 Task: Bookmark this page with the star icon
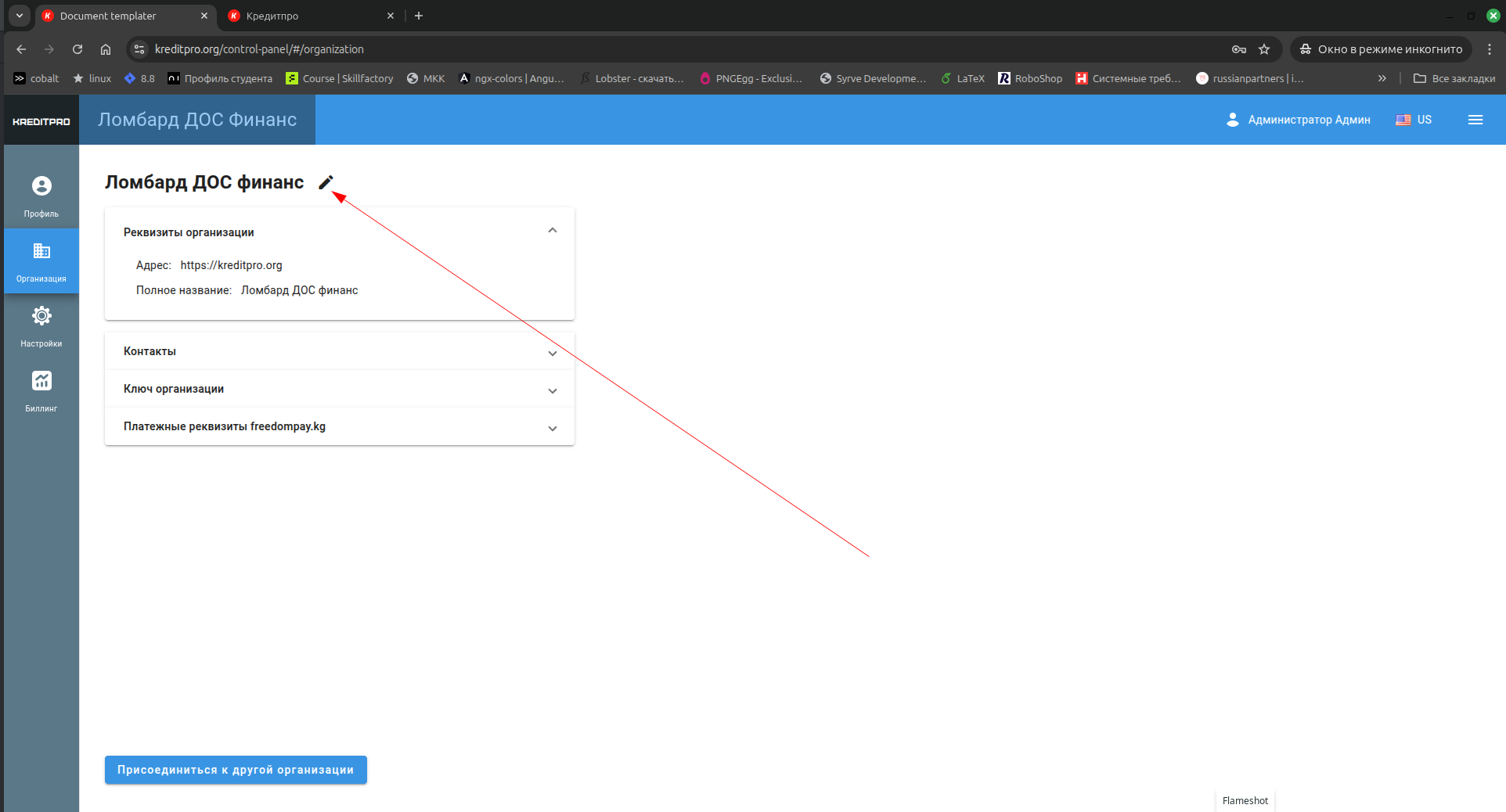point(1264,49)
